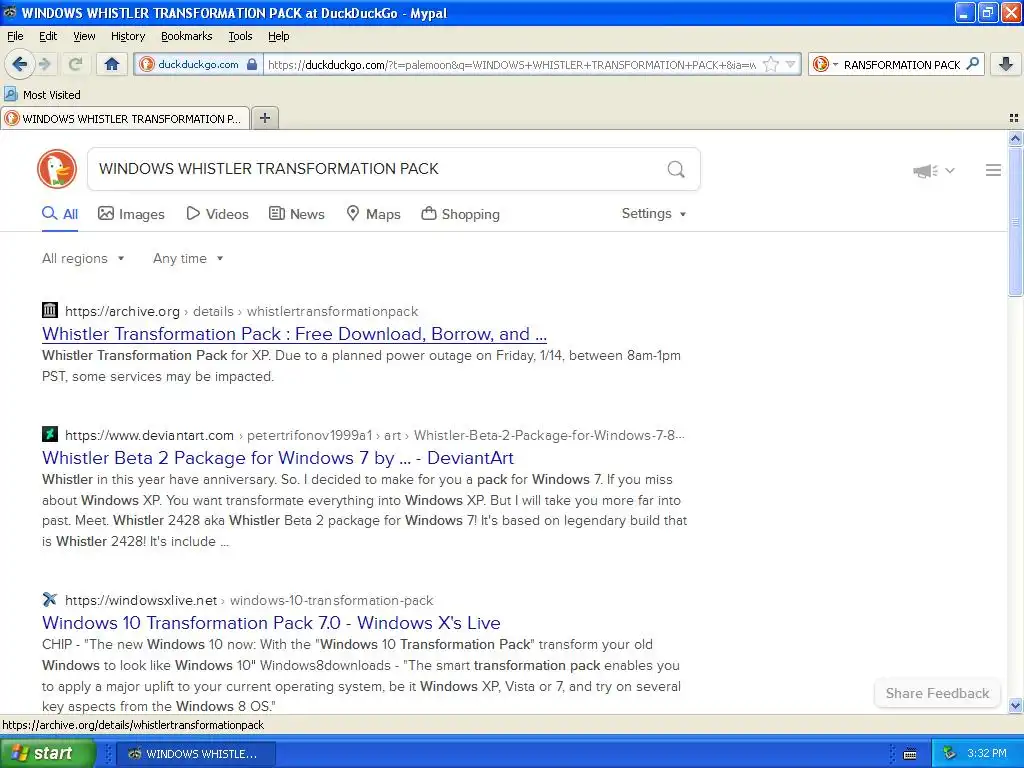Click the DeviantArt favicon icon
The image size is (1024, 768).
click(x=50, y=434)
